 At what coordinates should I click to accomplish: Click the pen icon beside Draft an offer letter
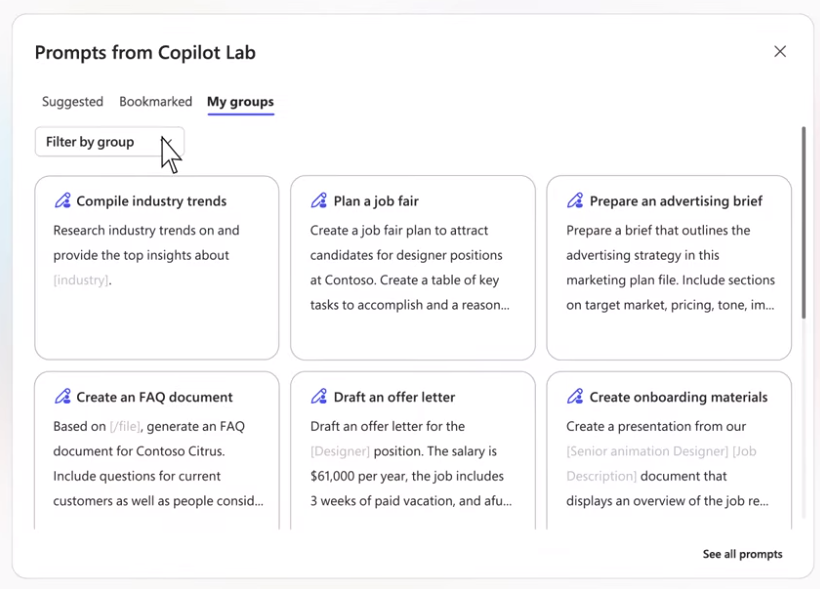point(319,397)
